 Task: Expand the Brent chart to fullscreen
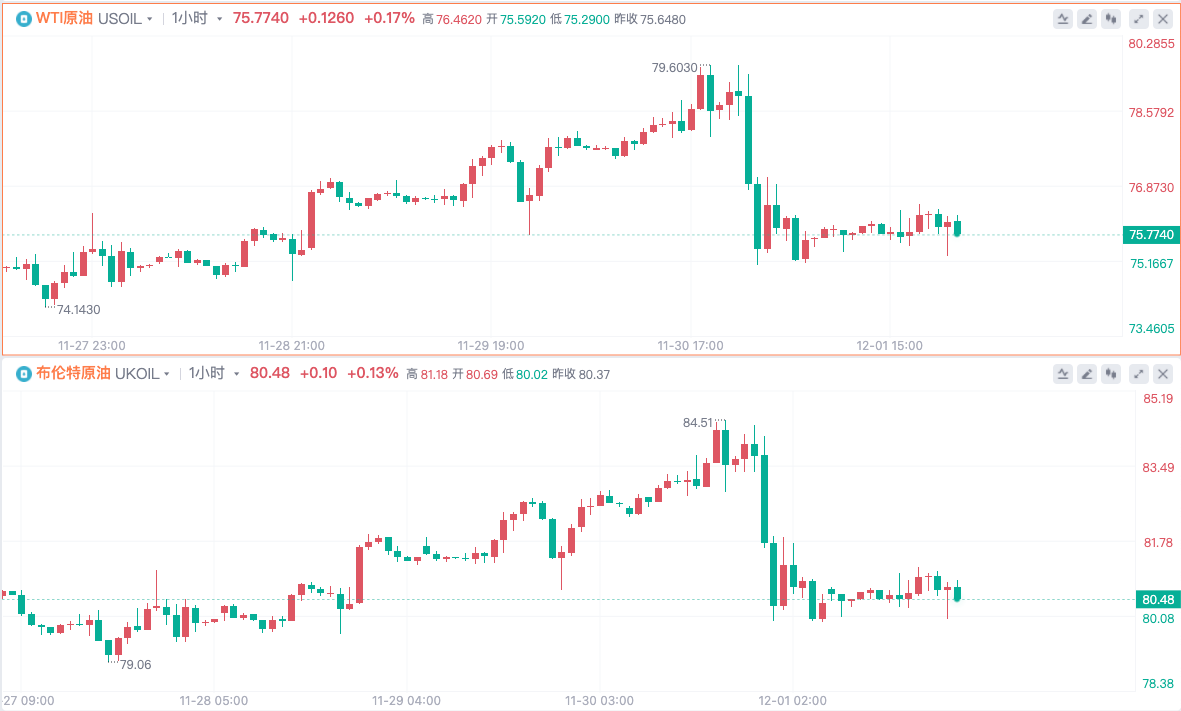[x=1139, y=374]
